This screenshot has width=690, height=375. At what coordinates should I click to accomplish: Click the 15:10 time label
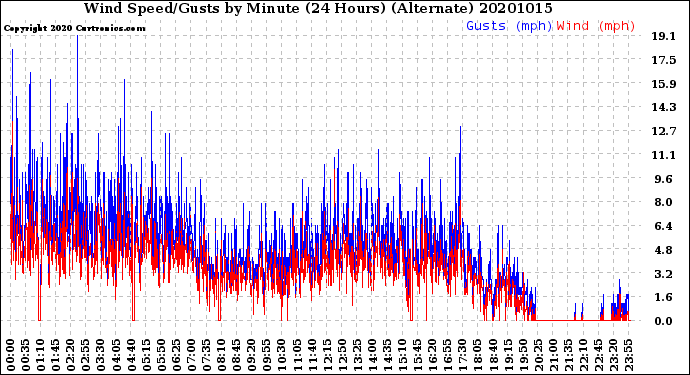[x=402, y=355]
